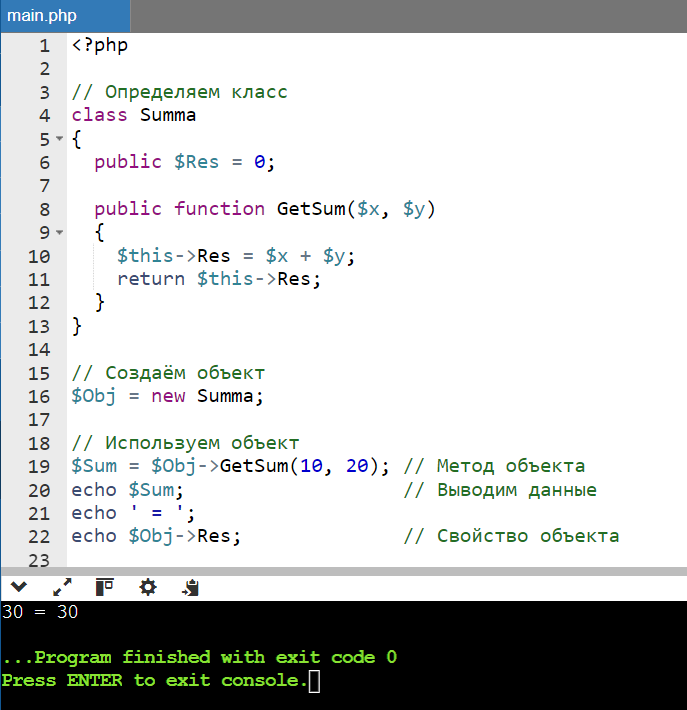The height and width of the screenshot is (710, 687).
Task: Click class name 'Summa' on line 4
Action: pyautogui.click(x=168, y=115)
